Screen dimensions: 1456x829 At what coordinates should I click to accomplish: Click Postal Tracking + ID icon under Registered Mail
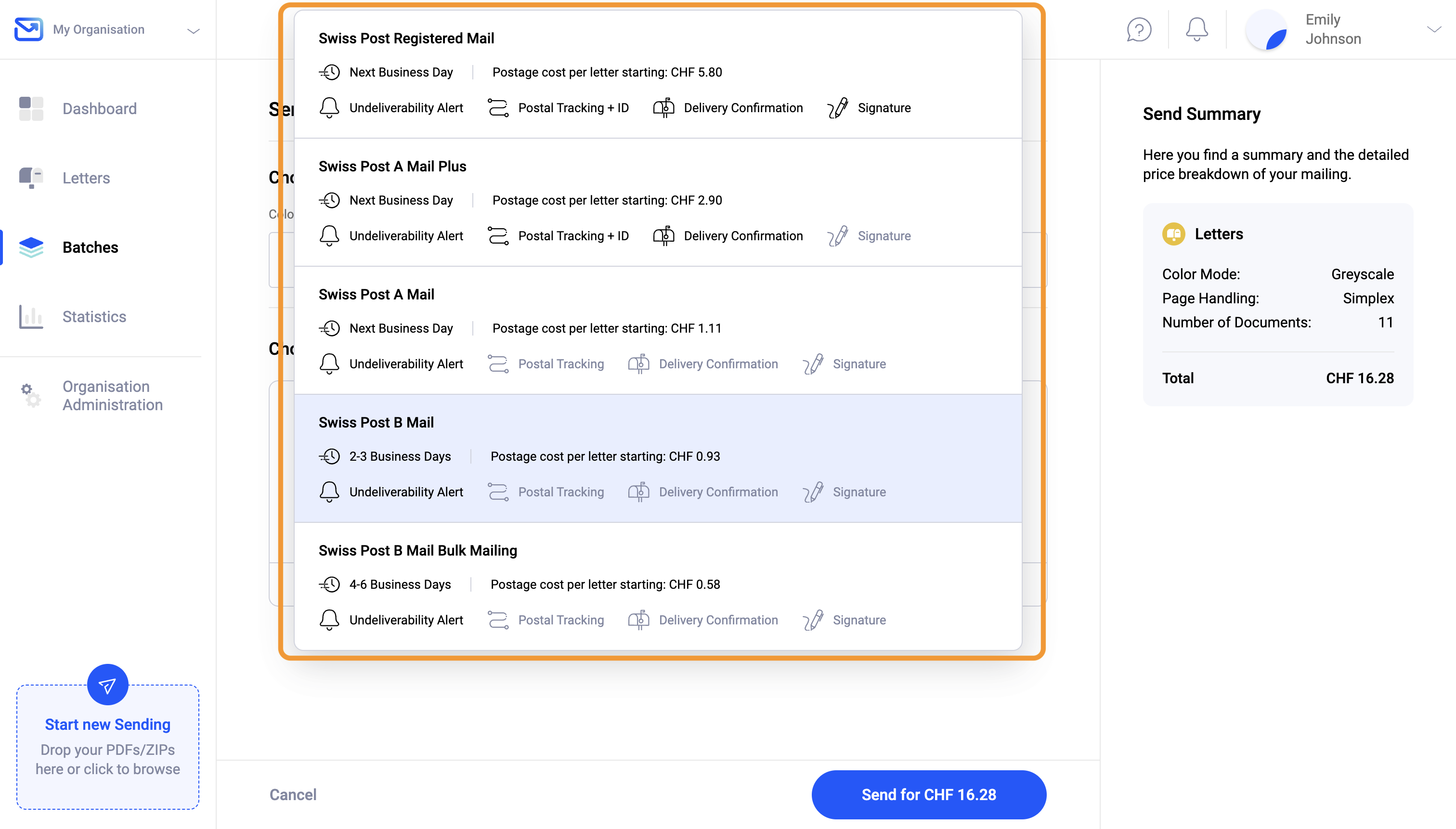tap(498, 108)
